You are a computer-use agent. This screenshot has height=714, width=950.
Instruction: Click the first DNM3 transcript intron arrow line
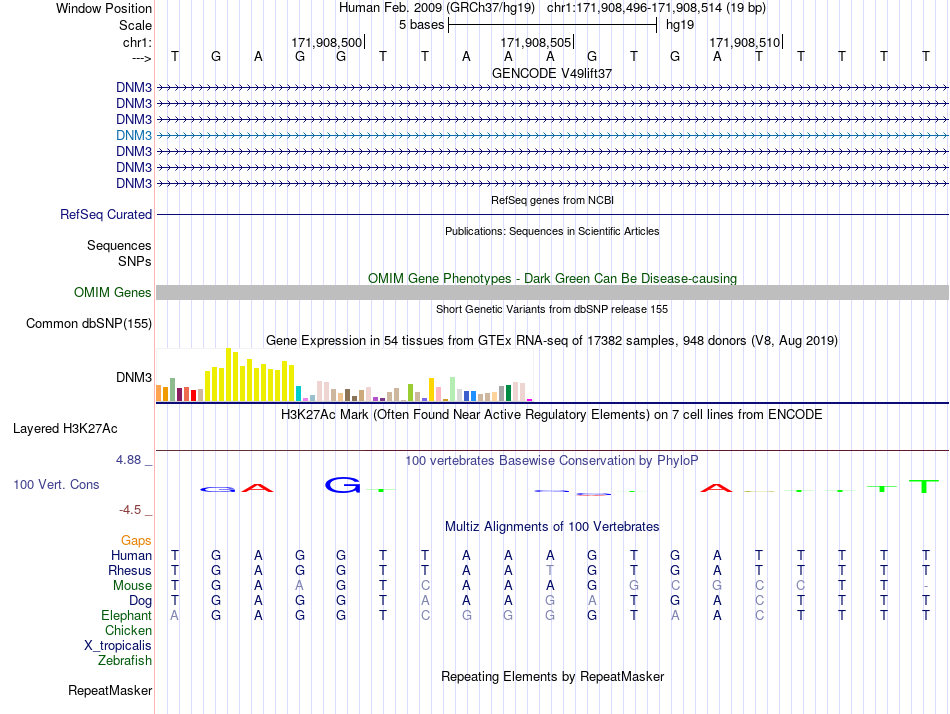point(552,88)
